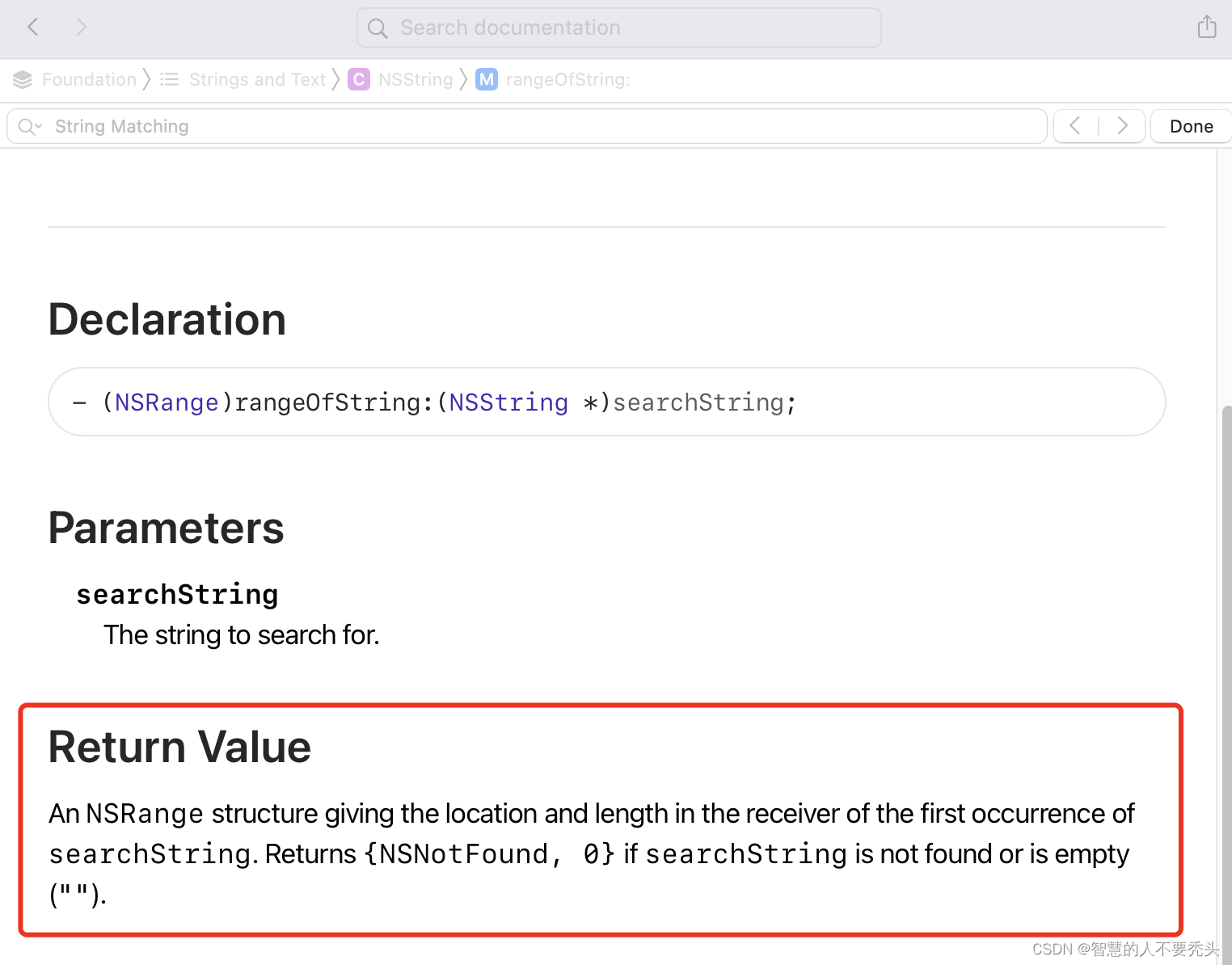Open the Foundation breadcrumb
The width and height of the screenshot is (1232, 965).
(89, 79)
